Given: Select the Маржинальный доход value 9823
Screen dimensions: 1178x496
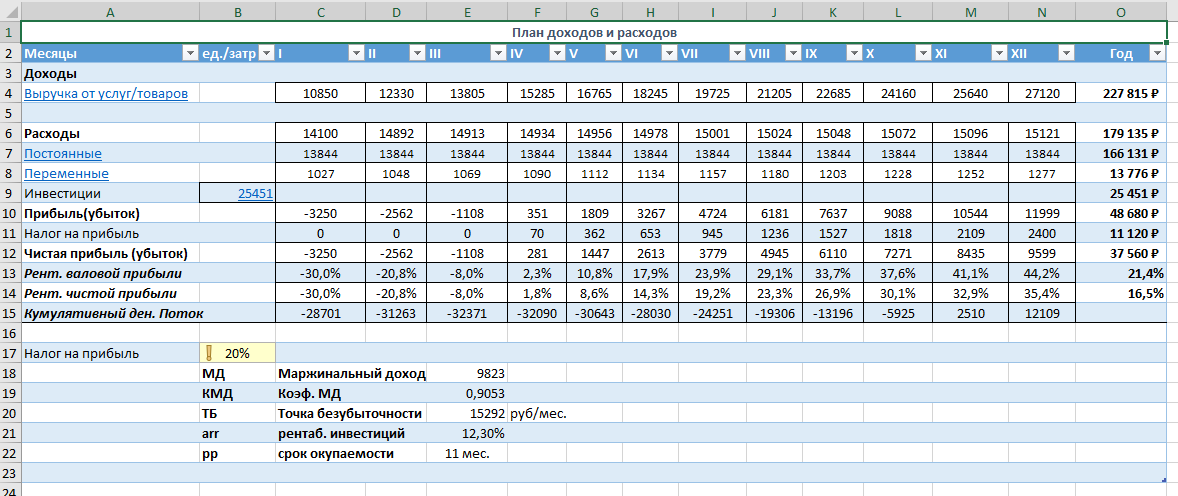Looking at the screenshot, I should point(467,372).
